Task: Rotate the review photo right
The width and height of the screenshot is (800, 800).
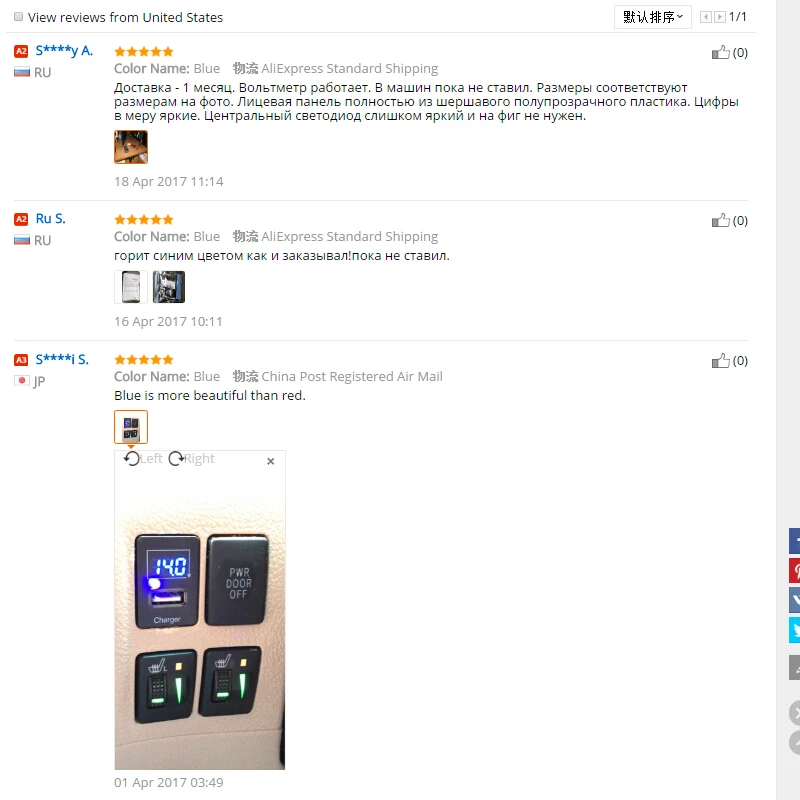Action: (192, 458)
